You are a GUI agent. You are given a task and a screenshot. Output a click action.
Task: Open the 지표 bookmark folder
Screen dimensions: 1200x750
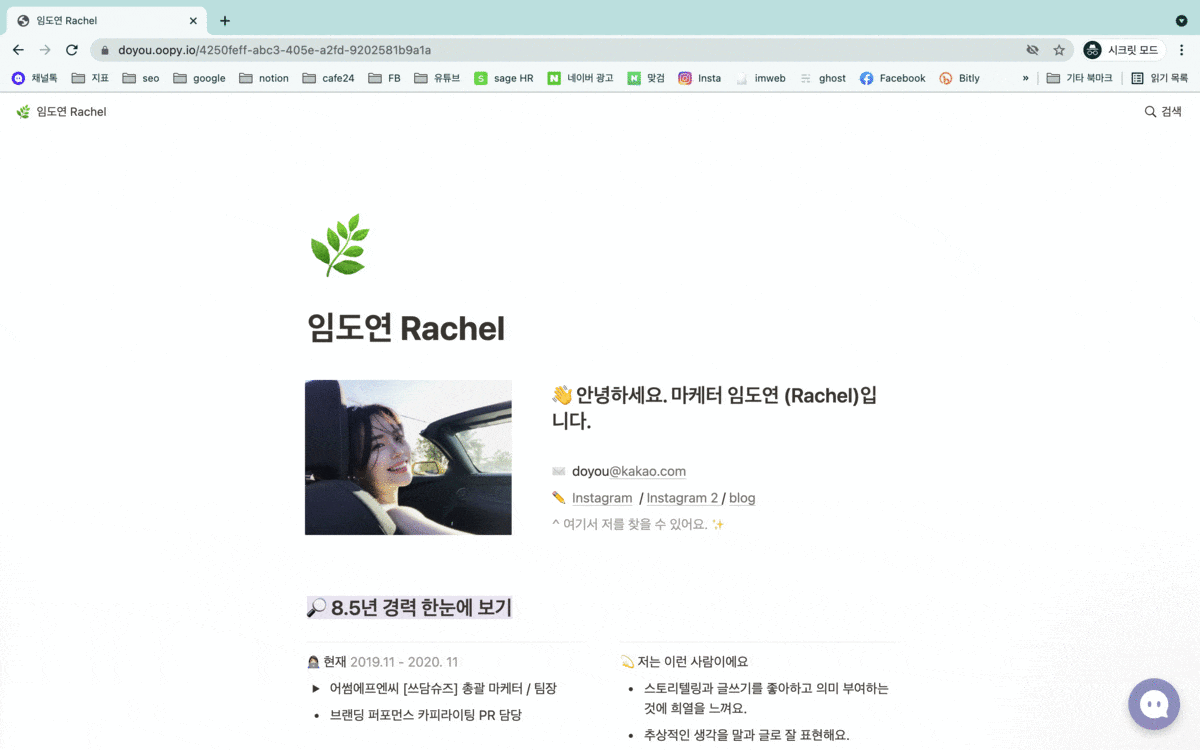coord(90,78)
